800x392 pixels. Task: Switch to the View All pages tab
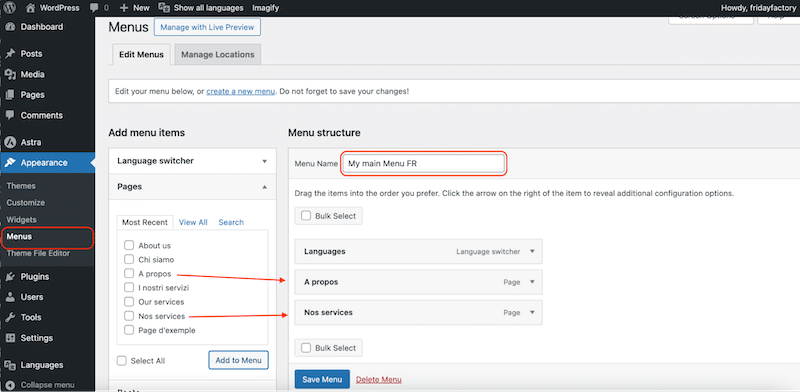pyautogui.click(x=193, y=223)
